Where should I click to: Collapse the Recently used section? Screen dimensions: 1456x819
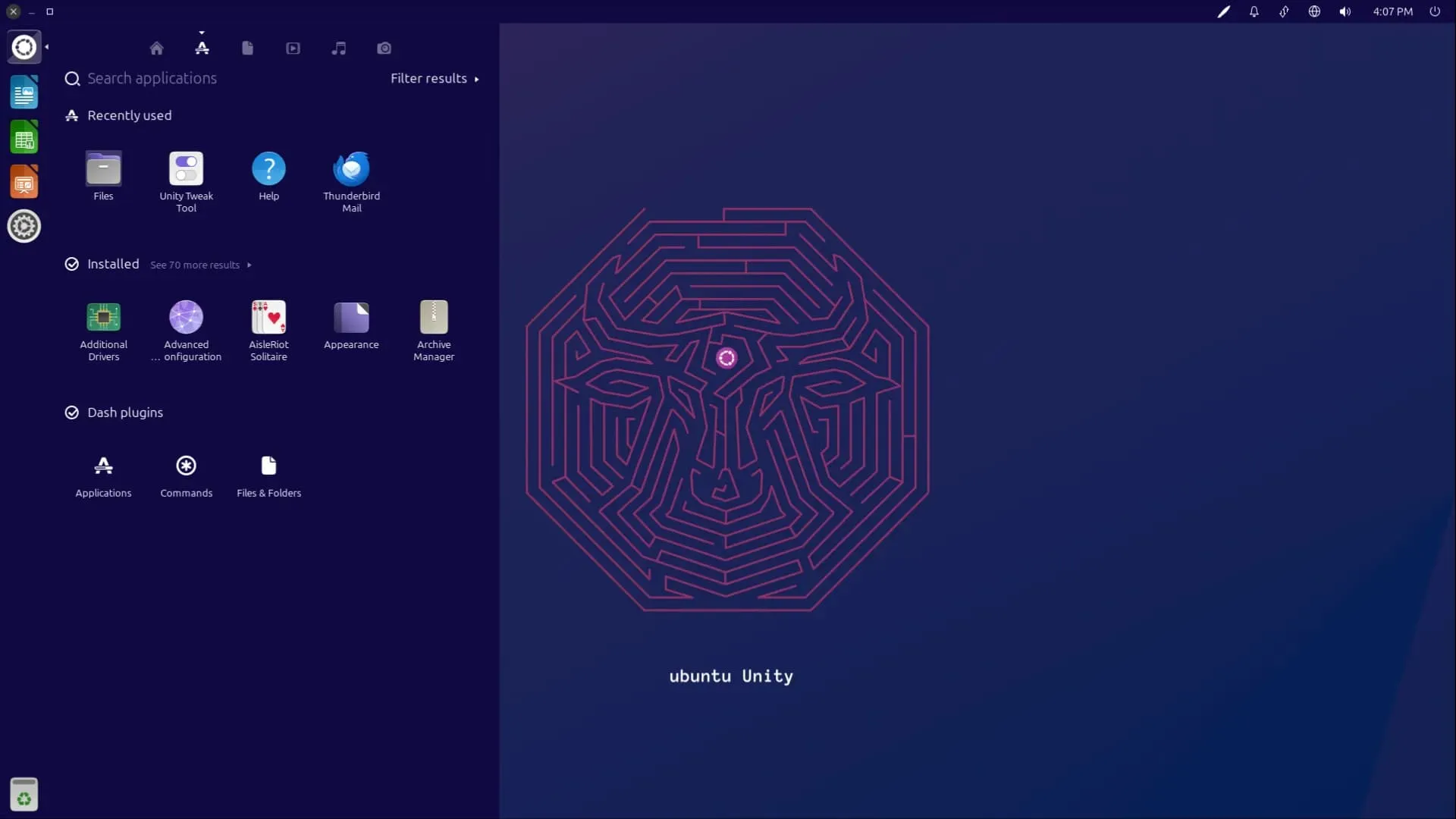coord(129,115)
